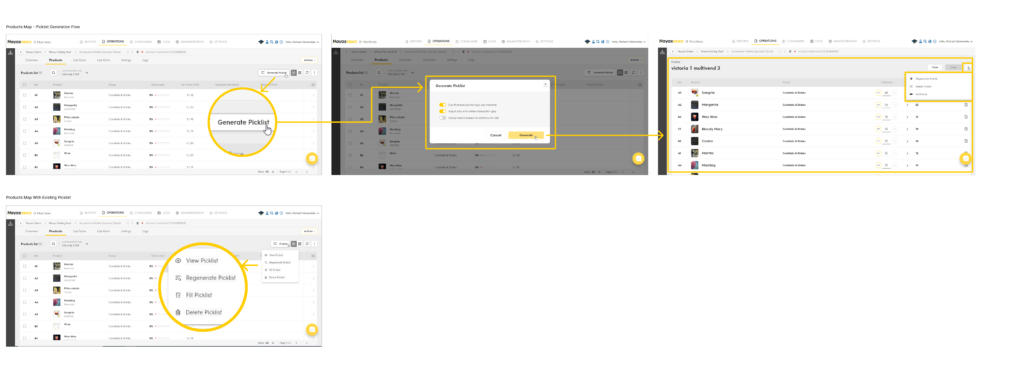Viewport: 1024px width, 371px height.
Task: Open the three-dot menu on picklist header
Action: point(969,67)
